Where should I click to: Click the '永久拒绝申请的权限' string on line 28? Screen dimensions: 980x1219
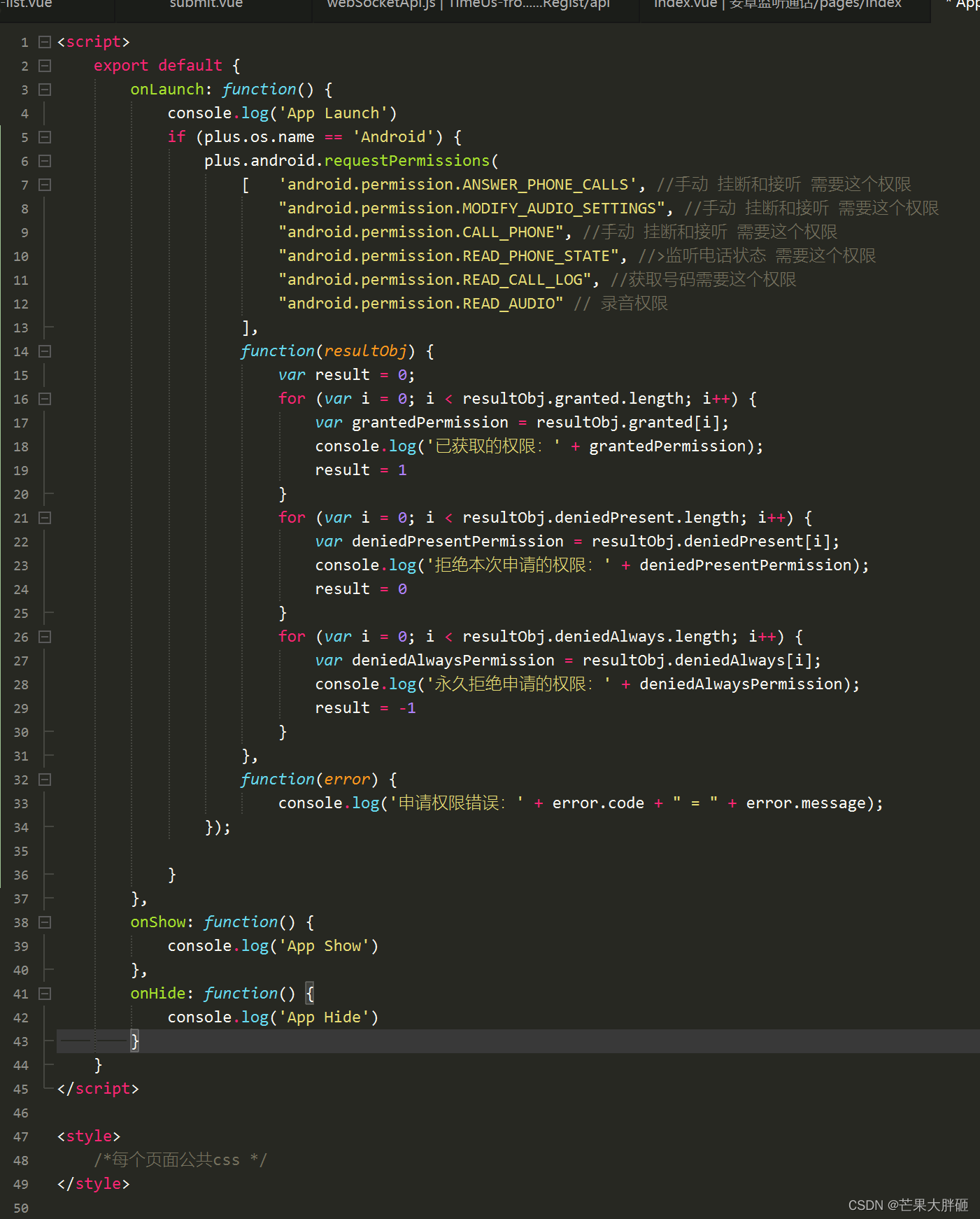click(x=518, y=684)
